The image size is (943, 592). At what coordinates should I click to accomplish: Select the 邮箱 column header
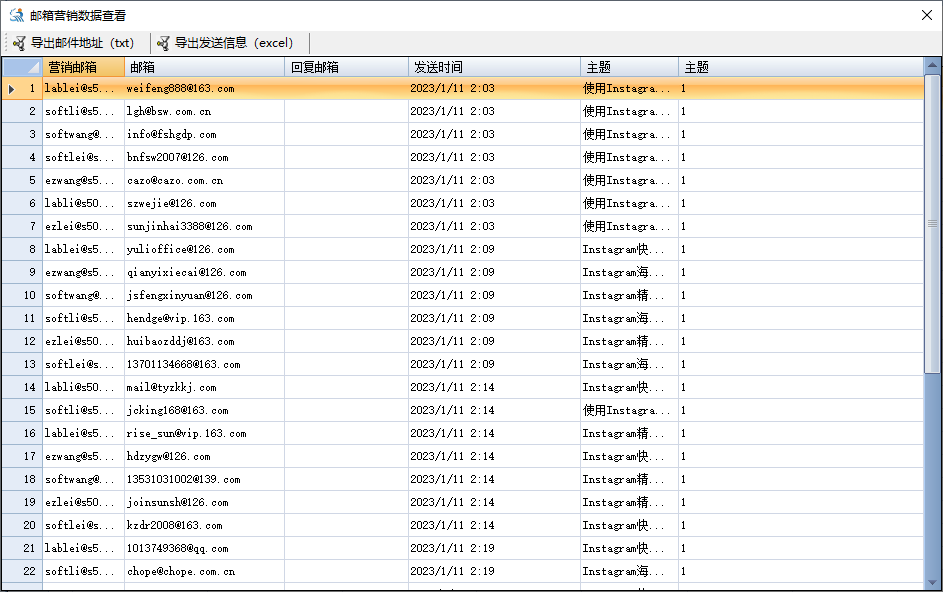pyautogui.click(x=200, y=66)
